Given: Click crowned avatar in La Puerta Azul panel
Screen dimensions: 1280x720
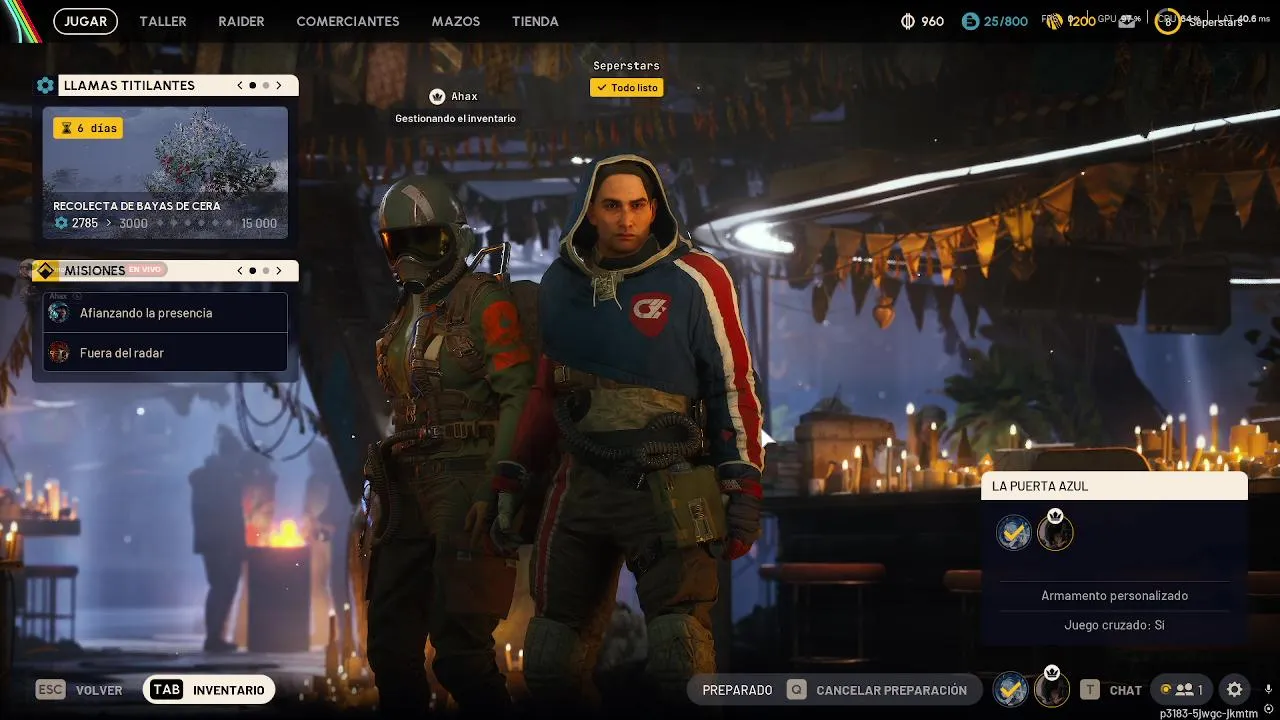Looking at the screenshot, I should (1055, 530).
